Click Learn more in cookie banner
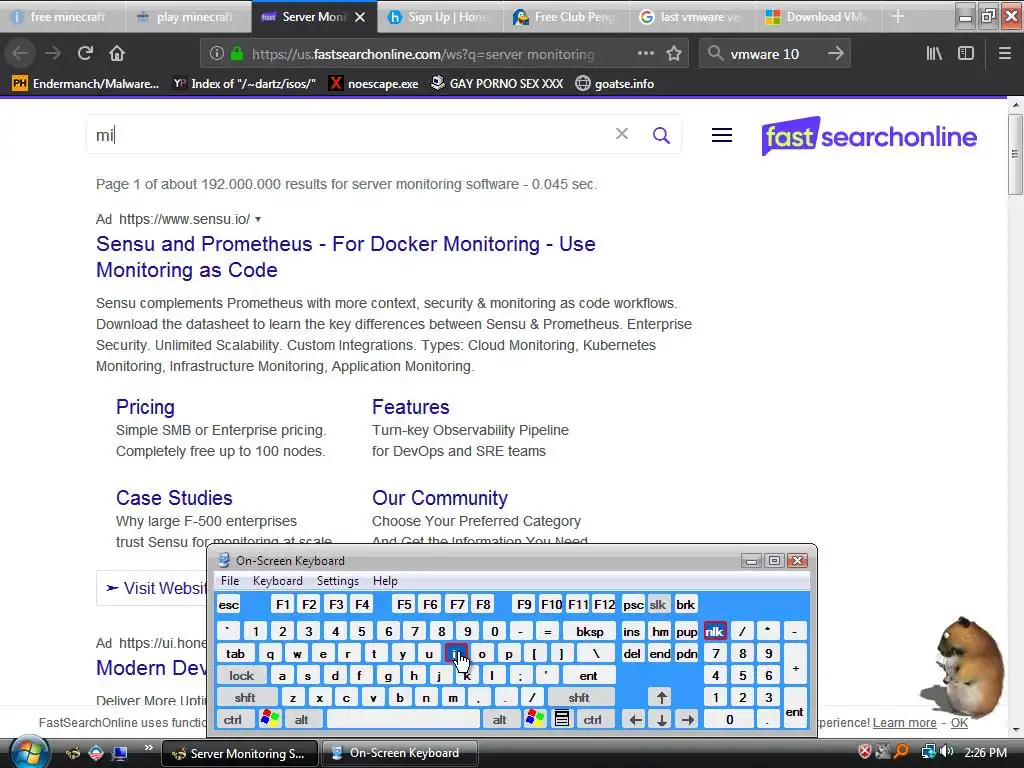The width and height of the screenshot is (1024, 768). [x=904, y=723]
